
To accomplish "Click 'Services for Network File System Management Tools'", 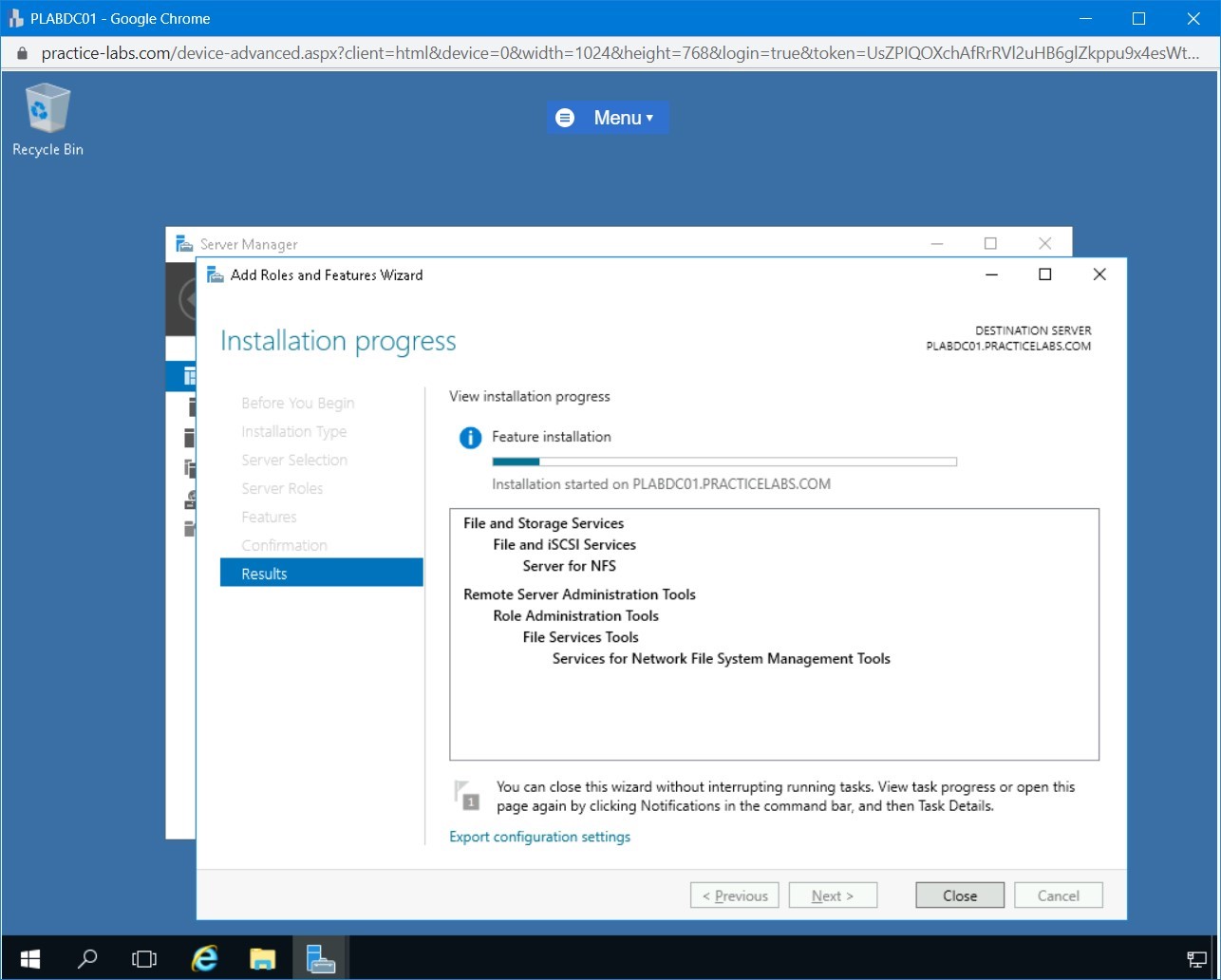I will click(x=722, y=658).
